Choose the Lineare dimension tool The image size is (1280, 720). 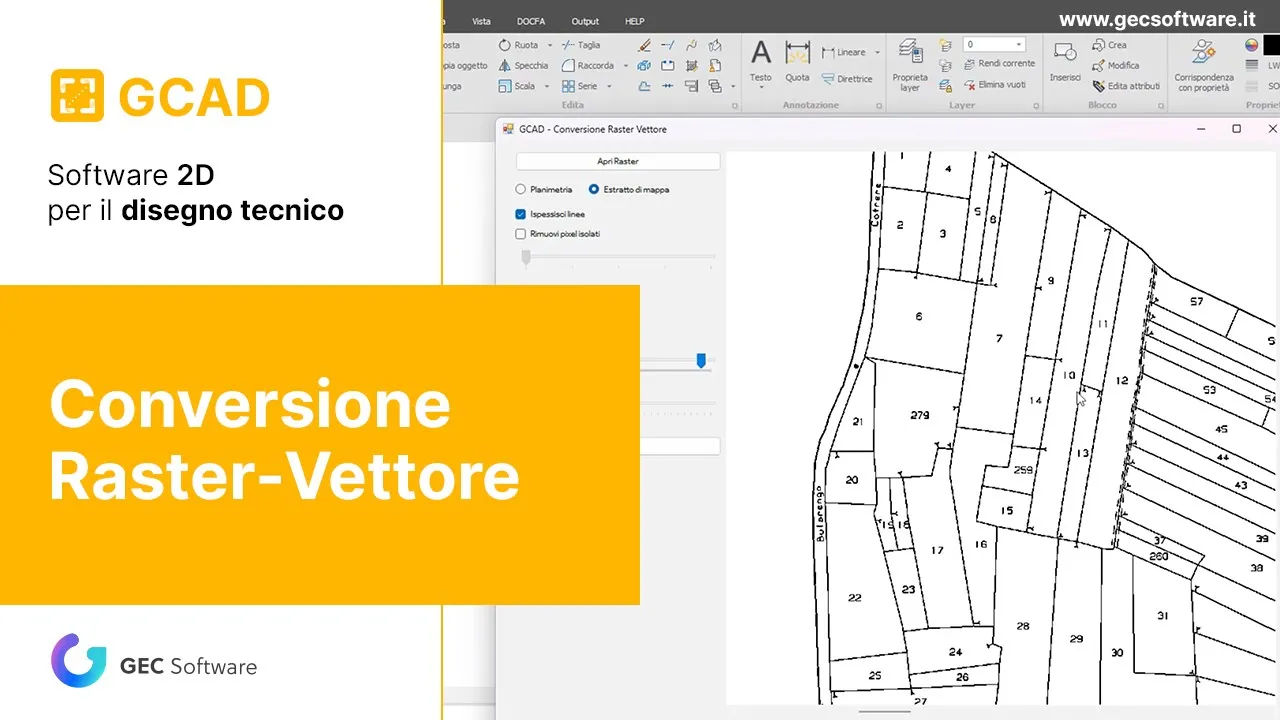click(845, 52)
